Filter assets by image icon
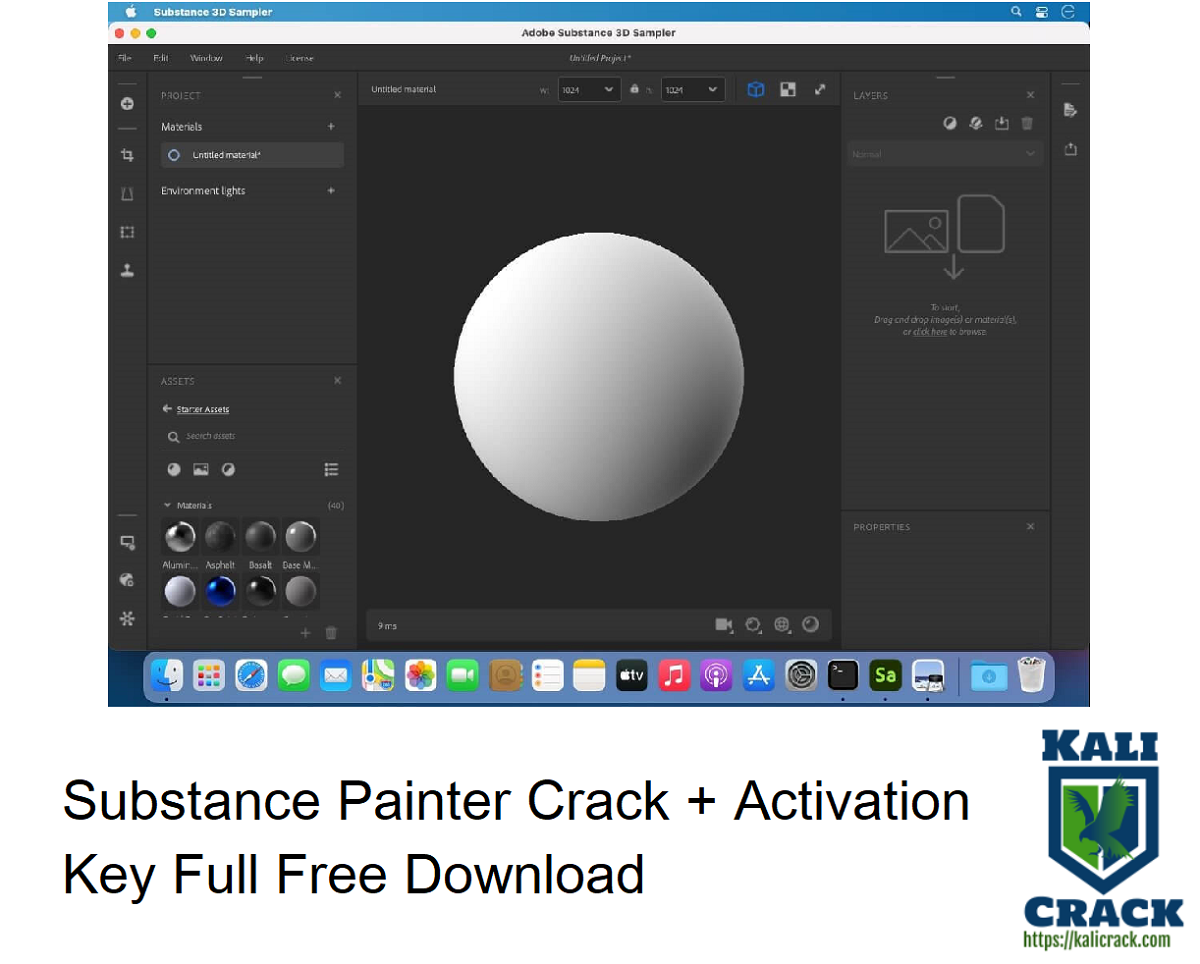 point(201,469)
